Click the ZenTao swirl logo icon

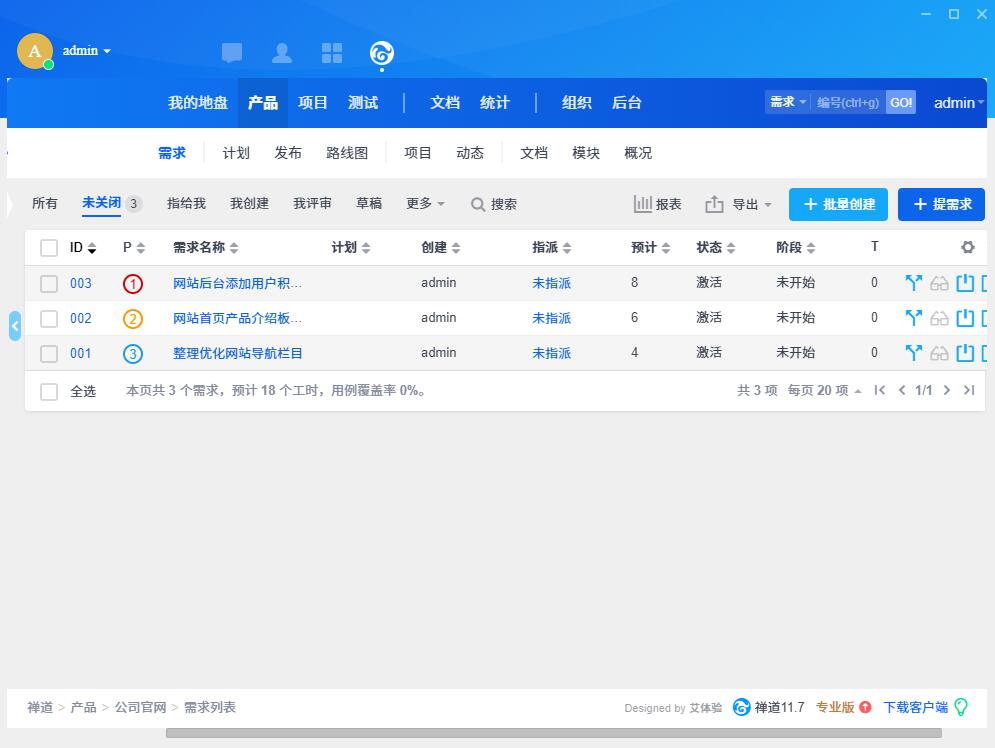point(381,53)
